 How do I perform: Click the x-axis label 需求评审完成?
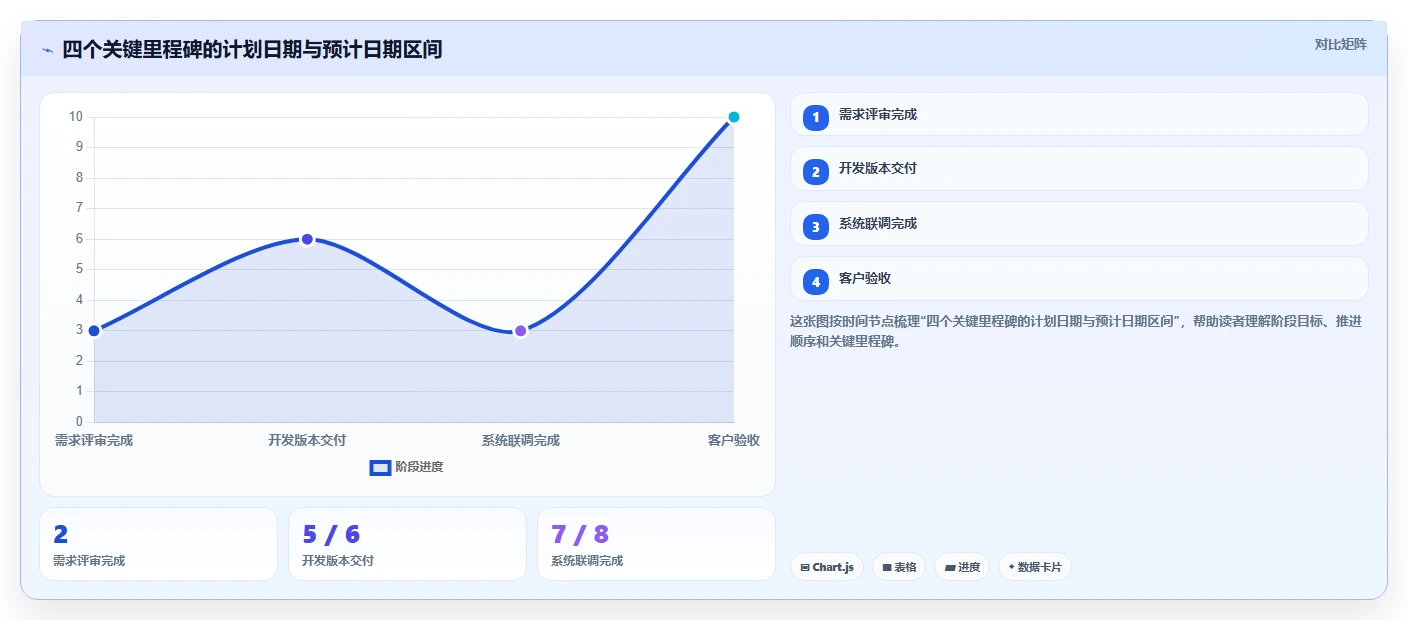94,441
